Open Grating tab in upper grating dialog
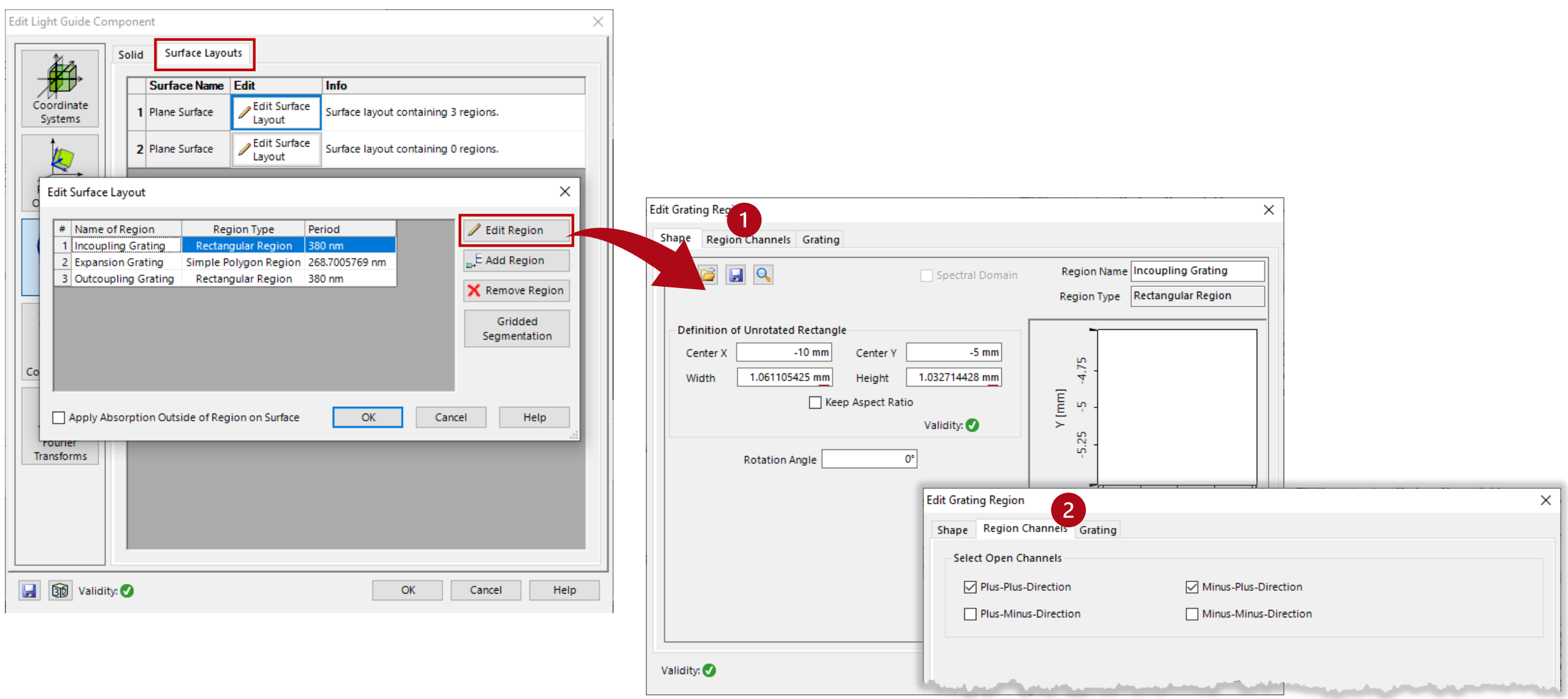1568x699 pixels. click(821, 240)
